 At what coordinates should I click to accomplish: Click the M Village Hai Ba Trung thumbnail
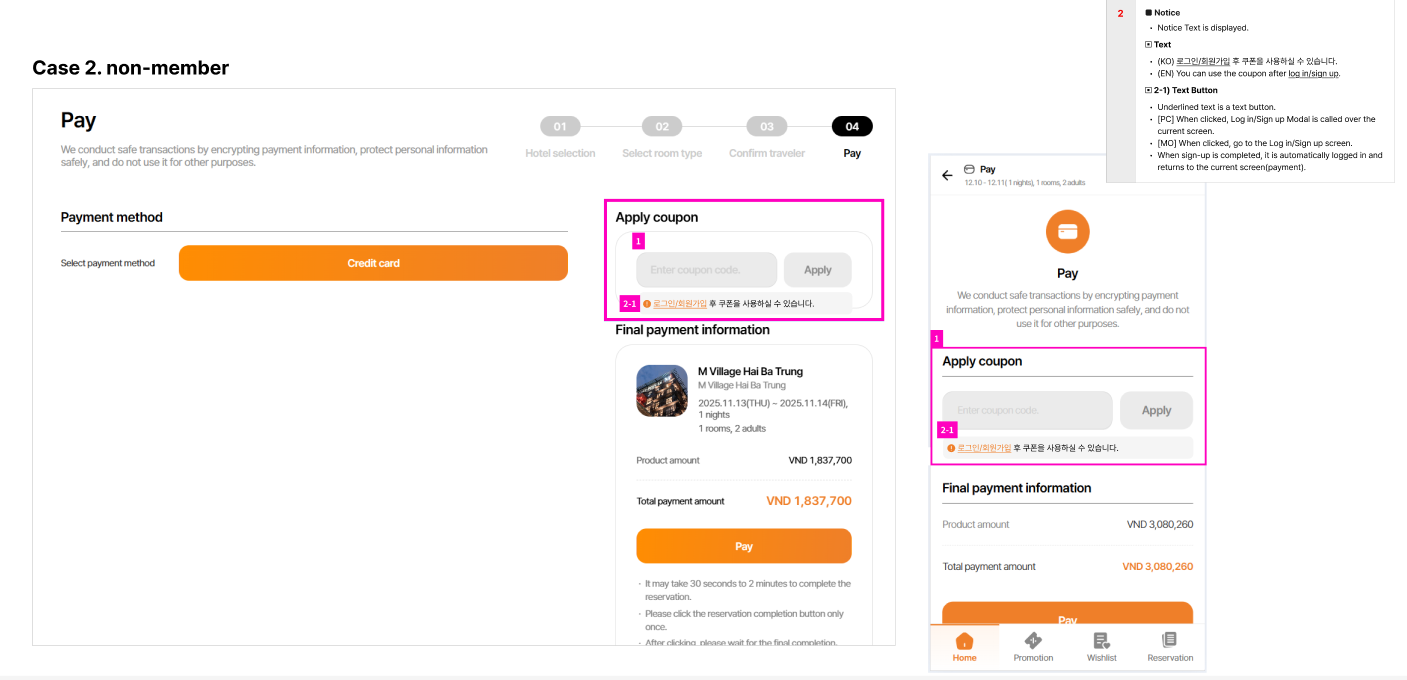point(662,390)
